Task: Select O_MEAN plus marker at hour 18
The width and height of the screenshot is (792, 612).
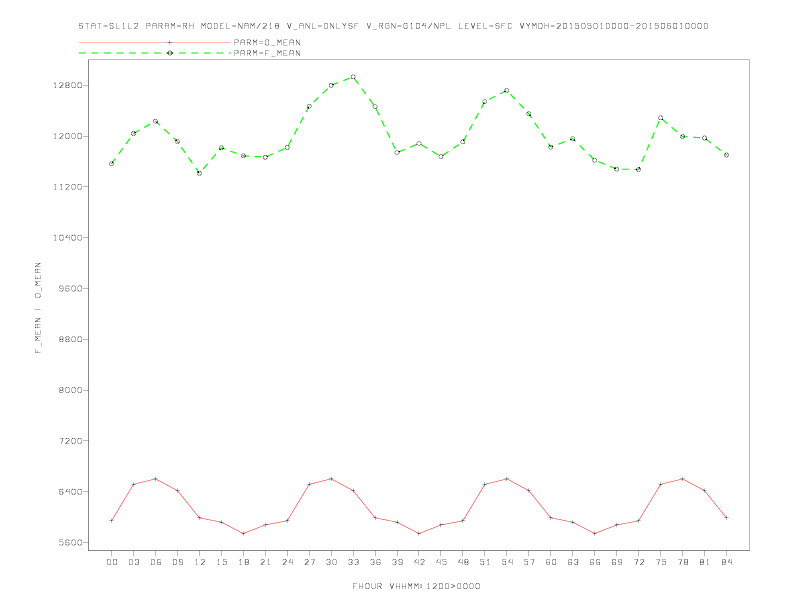Action: pos(243,534)
